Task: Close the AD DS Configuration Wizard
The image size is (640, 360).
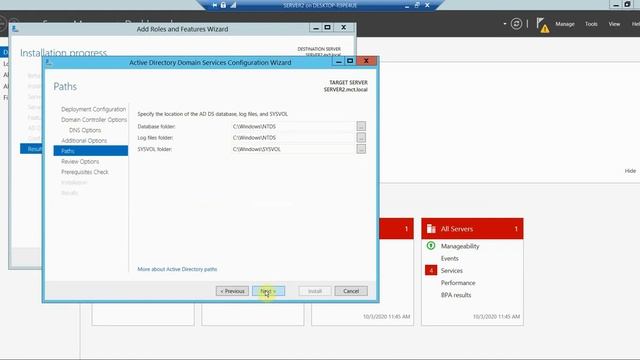Action: pyautogui.click(x=366, y=61)
